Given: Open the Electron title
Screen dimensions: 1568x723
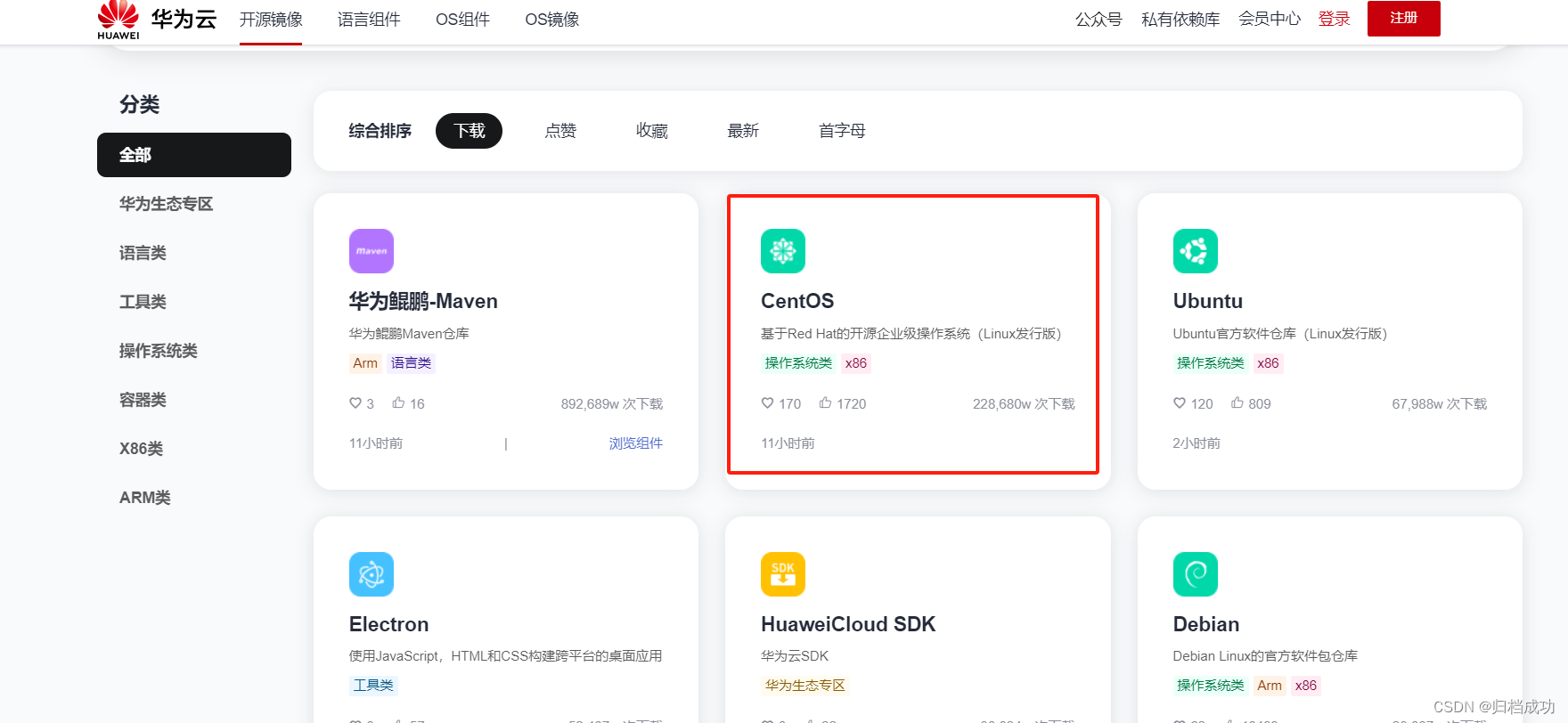Looking at the screenshot, I should pos(389,624).
